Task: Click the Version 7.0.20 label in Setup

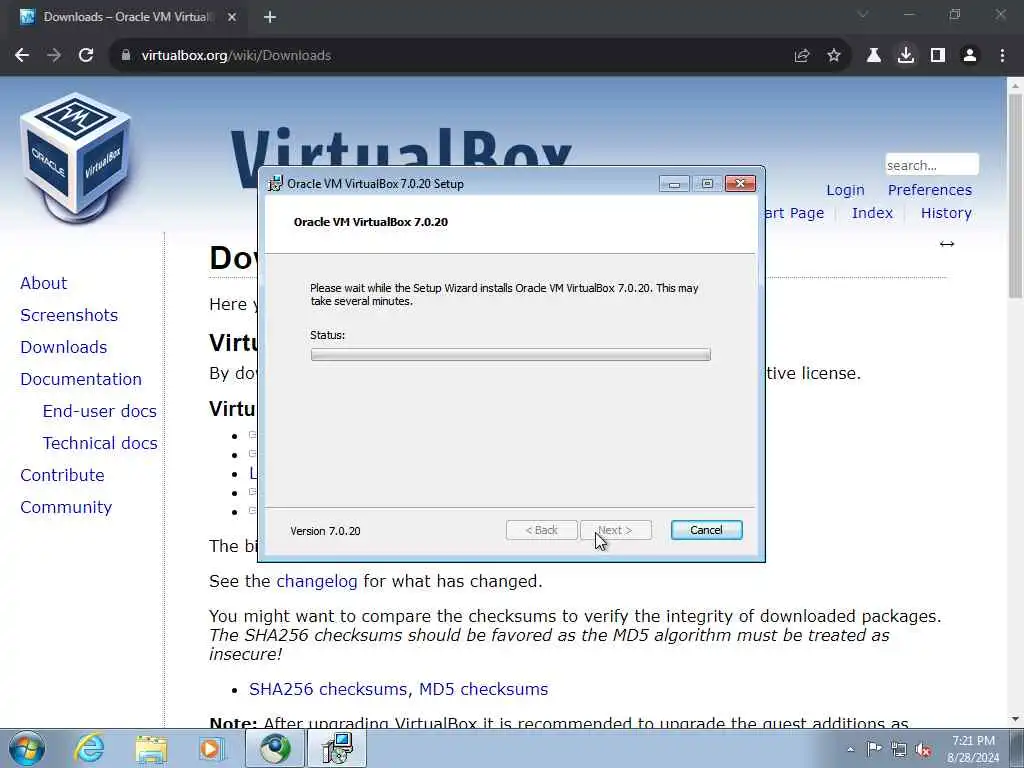Action: (x=325, y=531)
